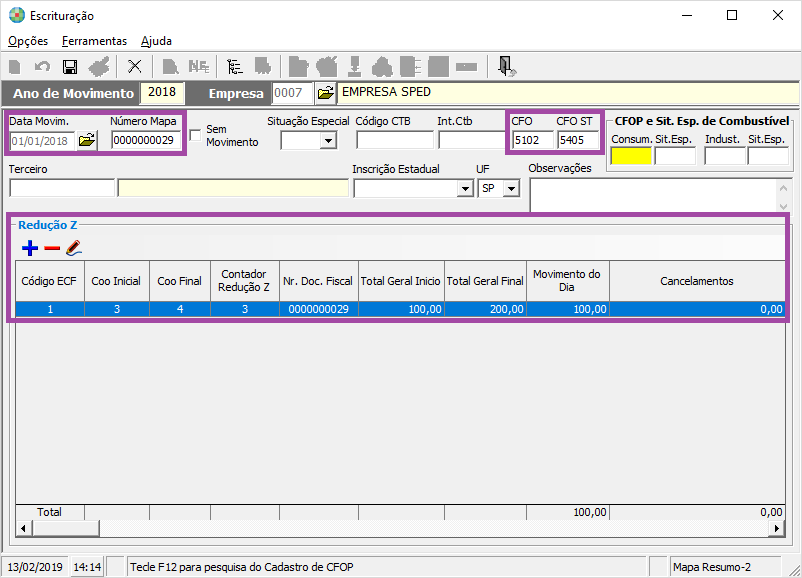The width and height of the screenshot is (802, 578).
Task: Click the Número Mapa input field
Action: point(145,140)
